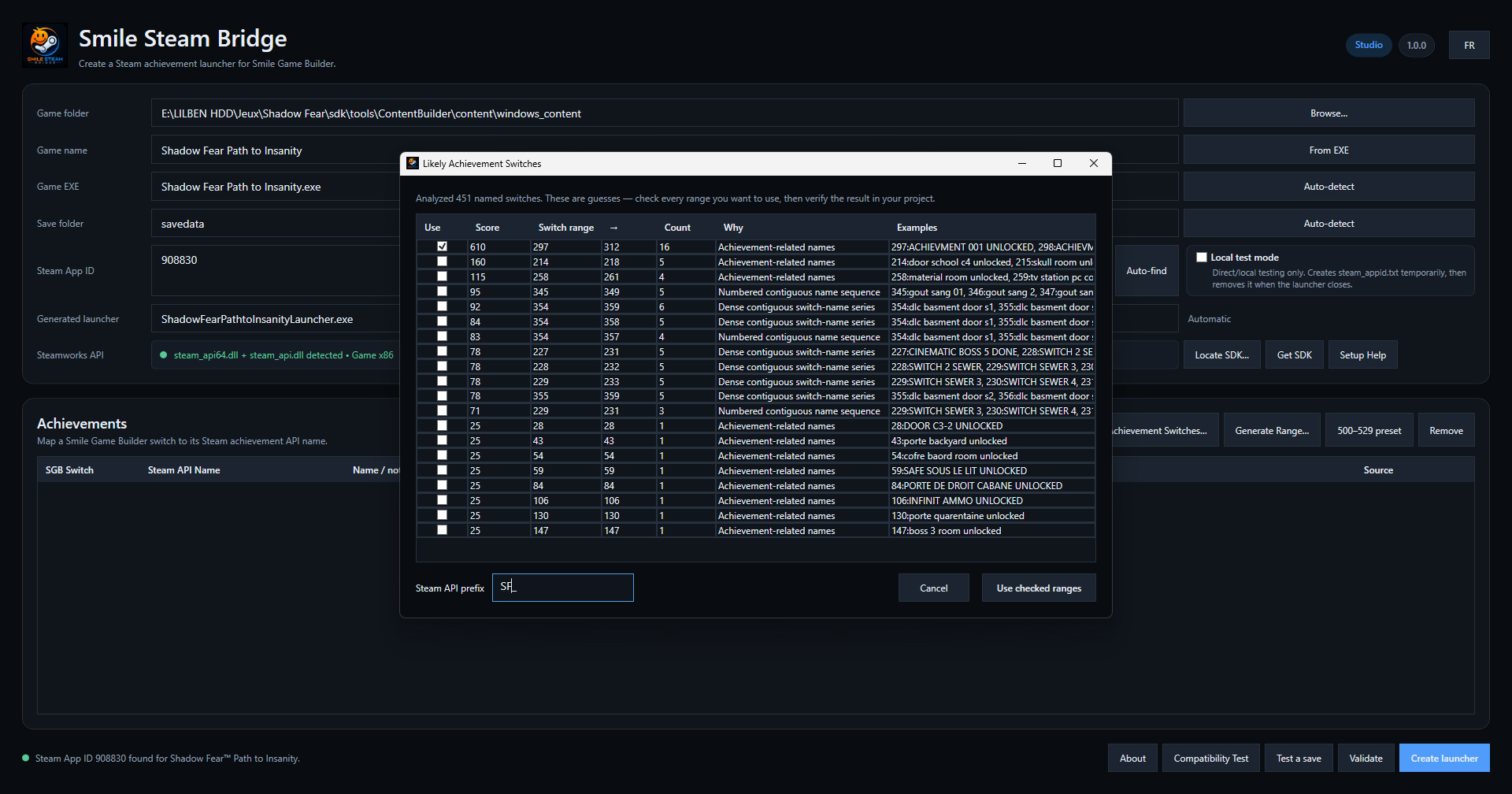This screenshot has height=794, width=1512.
Task: Click the Studio badge
Action: coord(1369,45)
